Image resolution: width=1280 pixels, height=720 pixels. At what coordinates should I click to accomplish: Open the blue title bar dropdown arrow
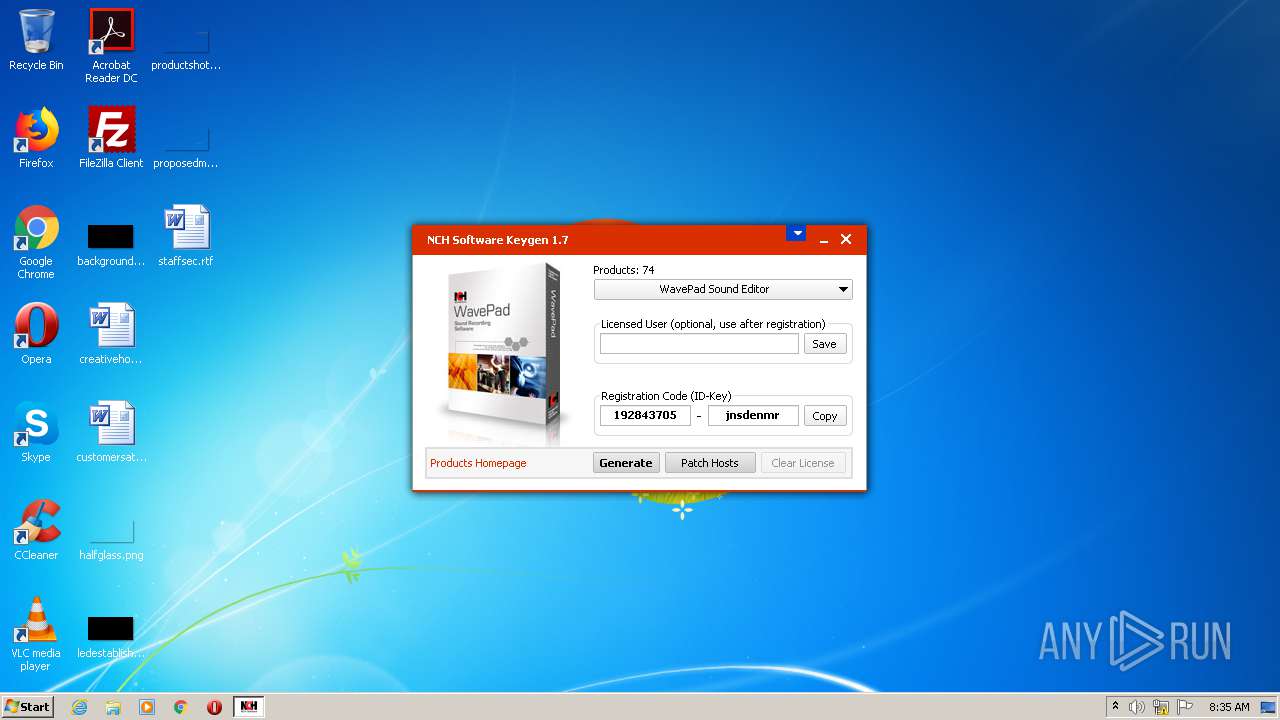[796, 233]
